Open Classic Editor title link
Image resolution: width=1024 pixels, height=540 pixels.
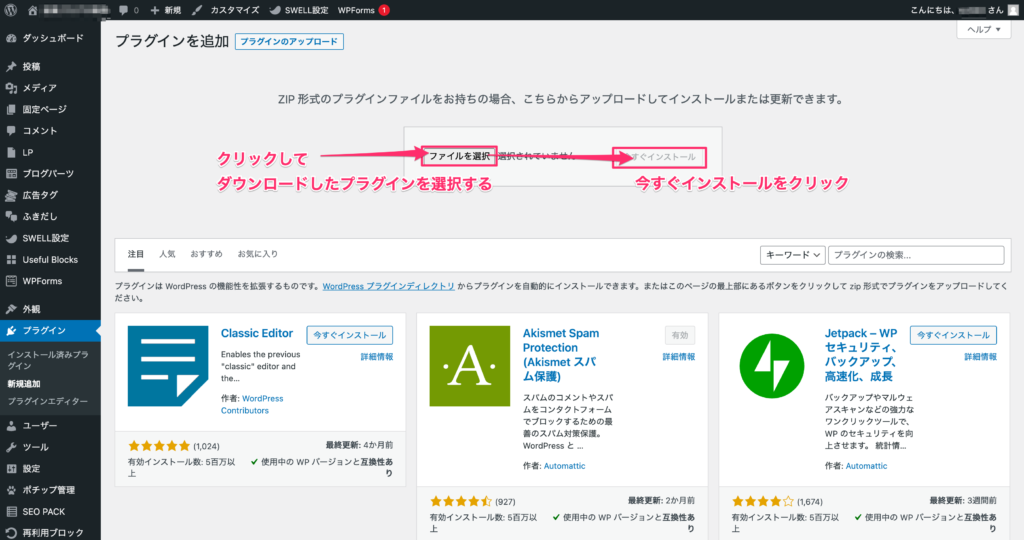click(257, 333)
